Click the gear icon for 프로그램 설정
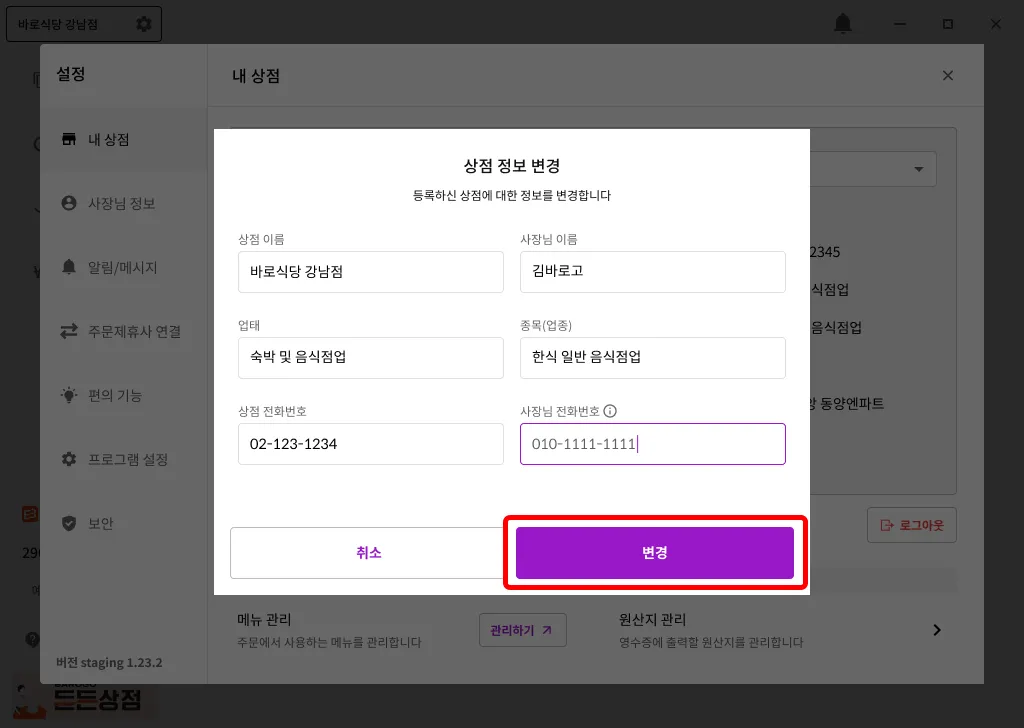1024x728 pixels. [x=69, y=459]
